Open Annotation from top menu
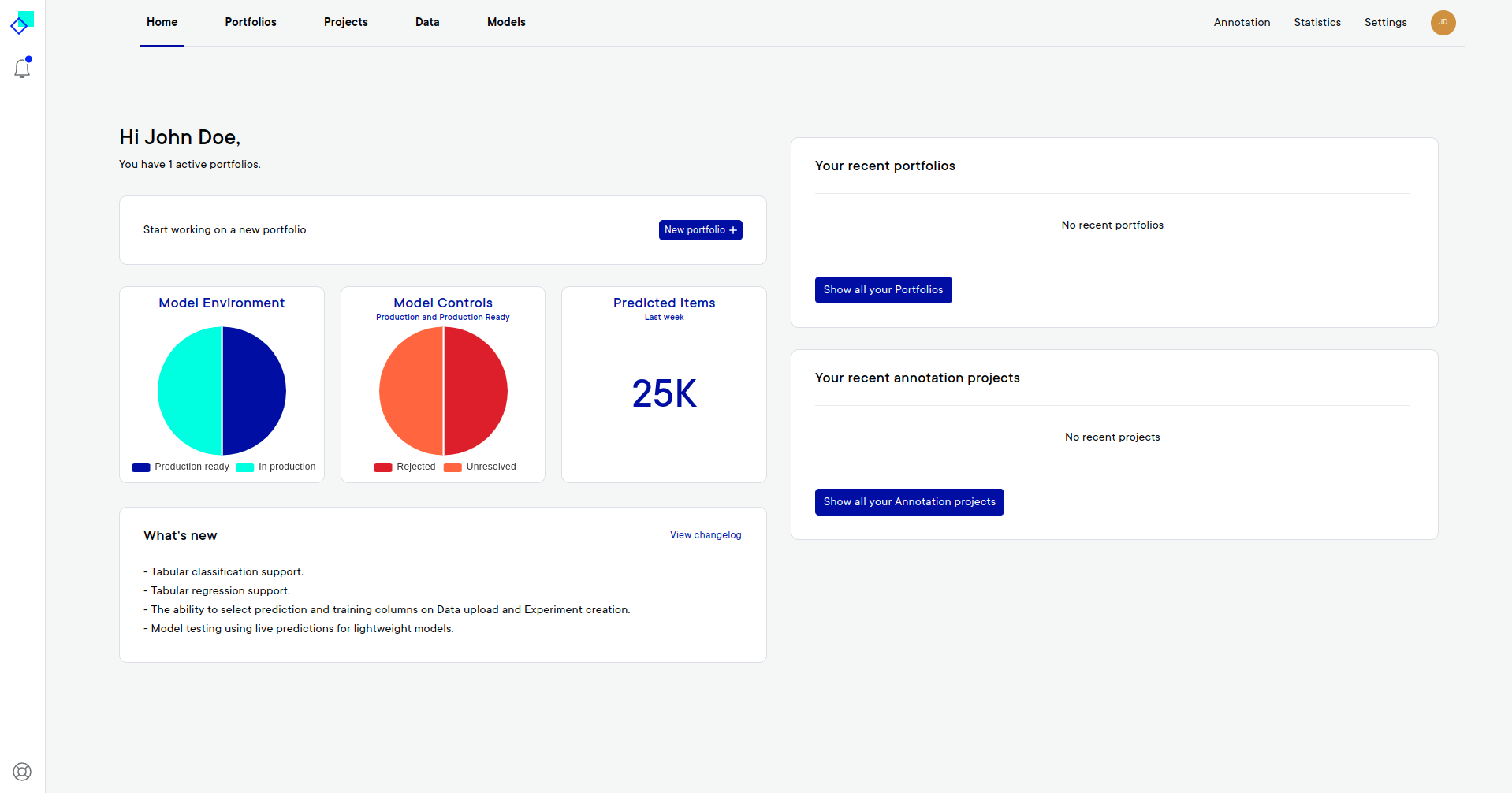 tap(1242, 23)
